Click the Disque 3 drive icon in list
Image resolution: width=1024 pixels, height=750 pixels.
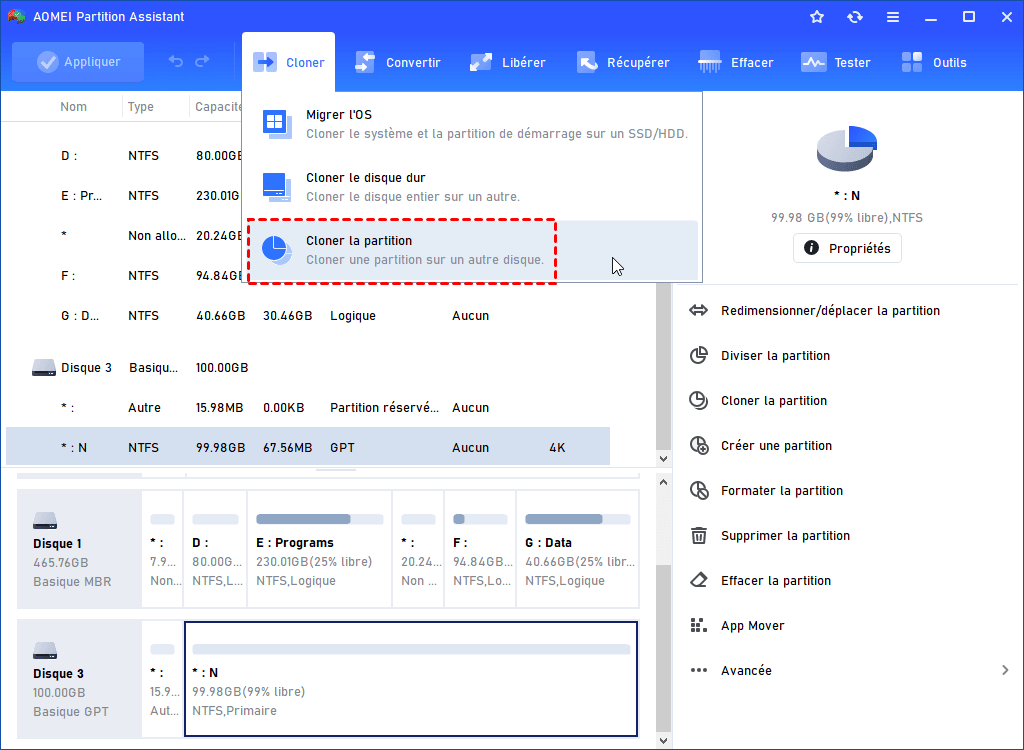click(x=44, y=368)
